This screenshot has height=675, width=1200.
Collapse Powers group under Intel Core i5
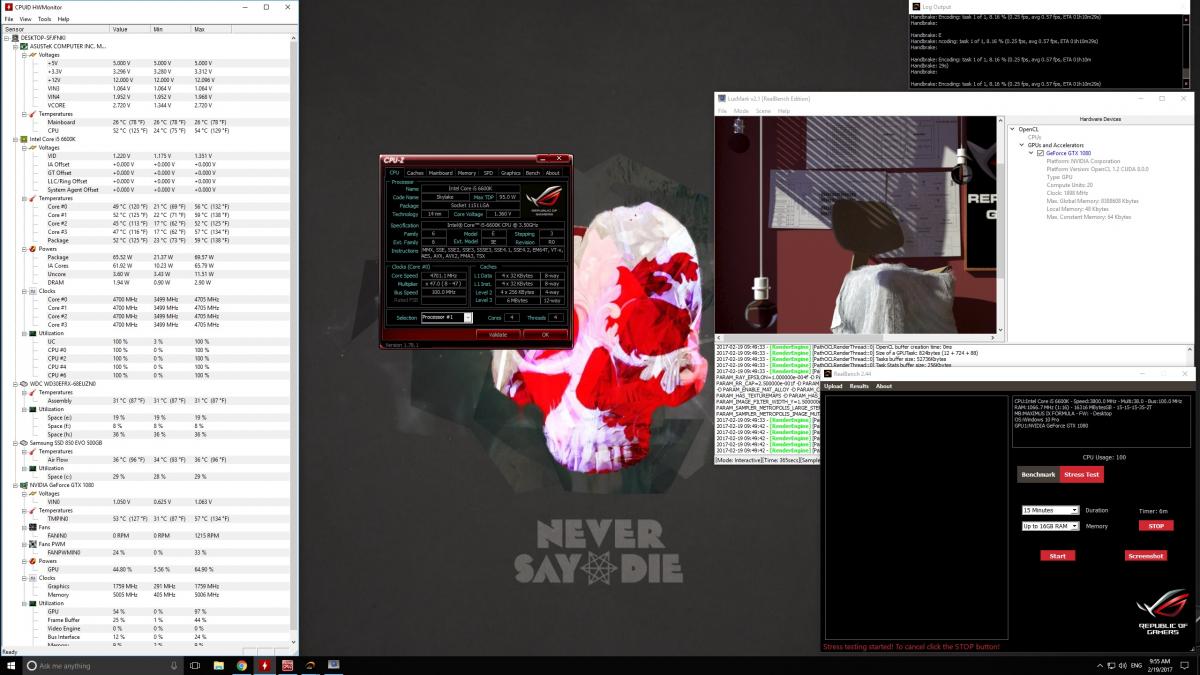(x=23, y=248)
